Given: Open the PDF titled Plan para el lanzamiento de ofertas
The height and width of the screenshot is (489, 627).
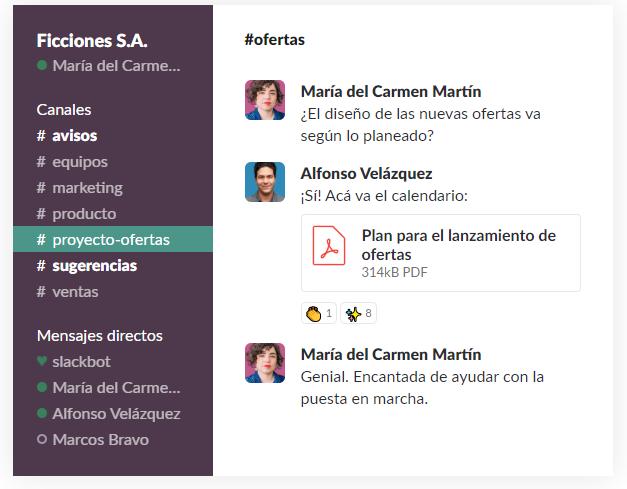Looking at the screenshot, I should coord(458,245).
